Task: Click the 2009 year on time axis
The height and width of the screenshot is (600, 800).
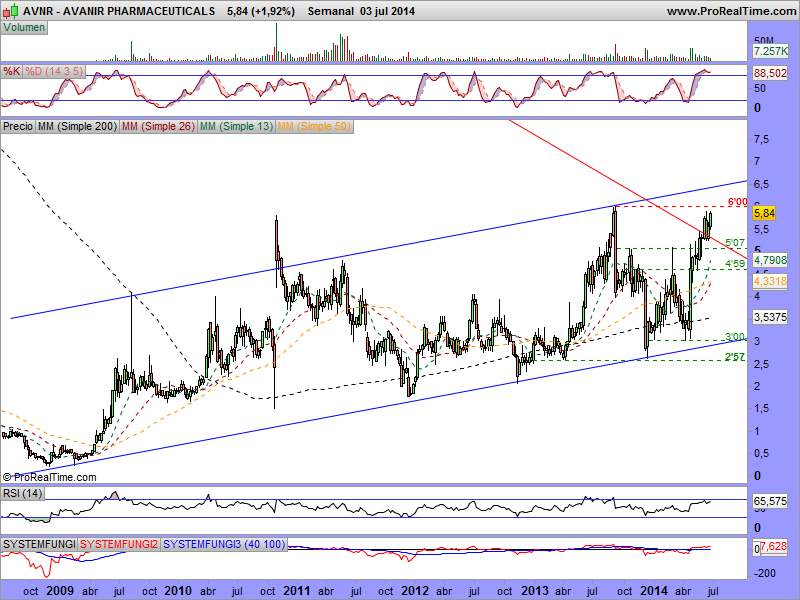Action: (60, 591)
